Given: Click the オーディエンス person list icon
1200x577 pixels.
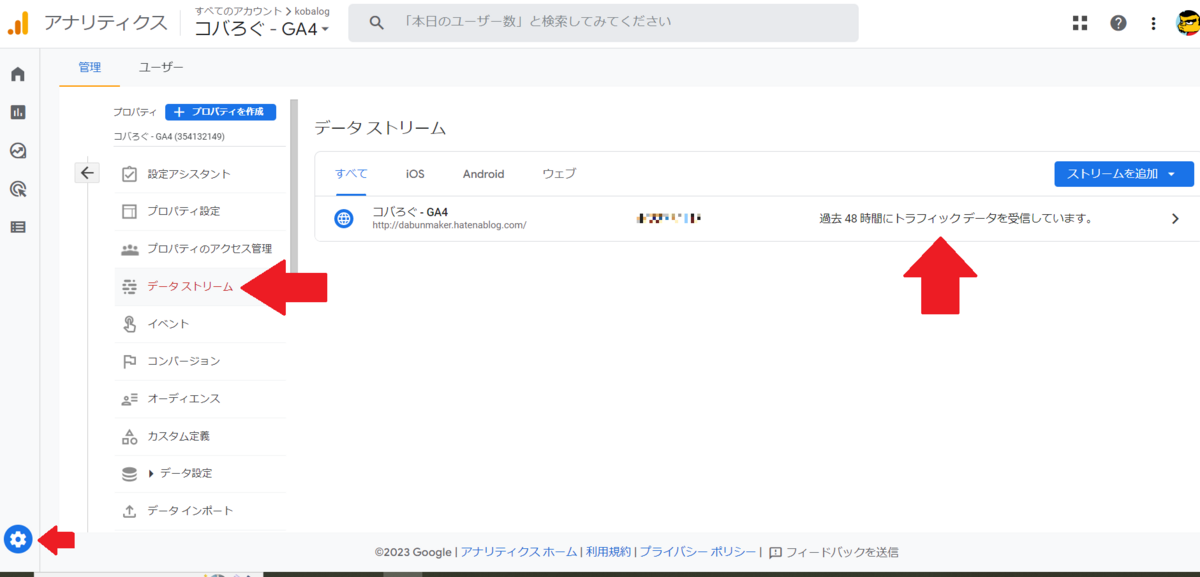Looking at the screenshot, I should pos(129,399).
